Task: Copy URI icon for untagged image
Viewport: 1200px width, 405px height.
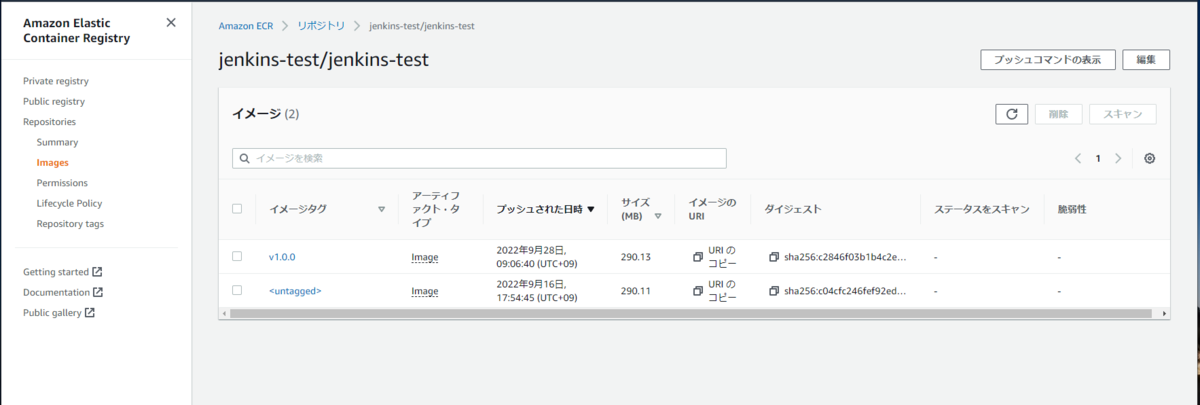Action: (698, 291)
